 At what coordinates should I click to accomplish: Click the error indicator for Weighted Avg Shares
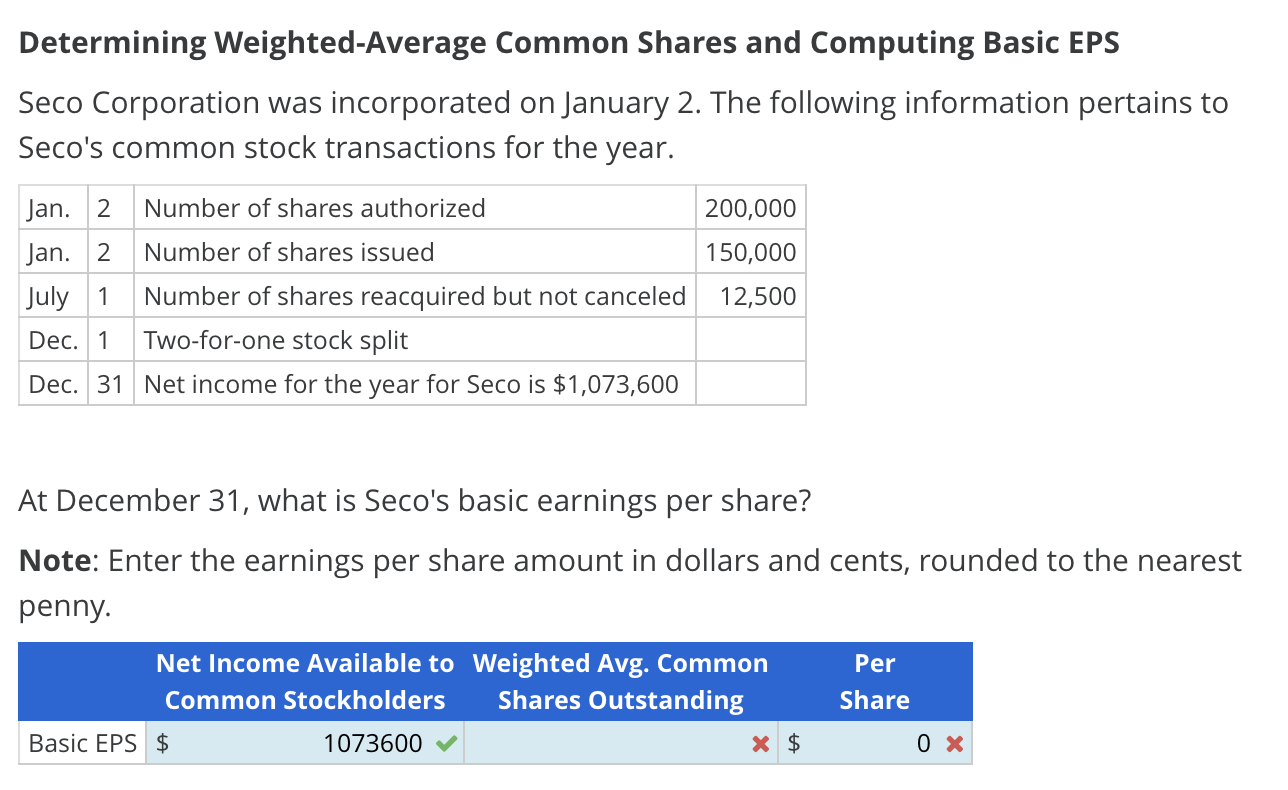pos(759,743)
